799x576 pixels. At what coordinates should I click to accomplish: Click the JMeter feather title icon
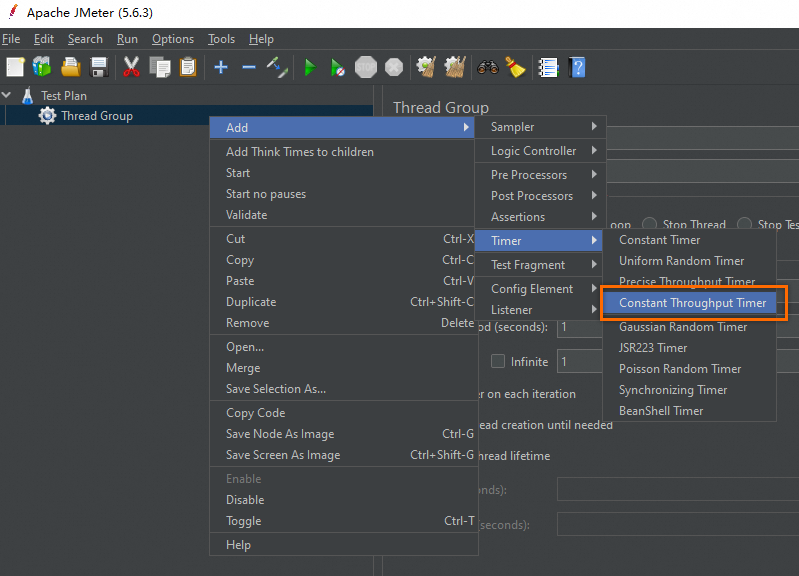pos(13,12)
